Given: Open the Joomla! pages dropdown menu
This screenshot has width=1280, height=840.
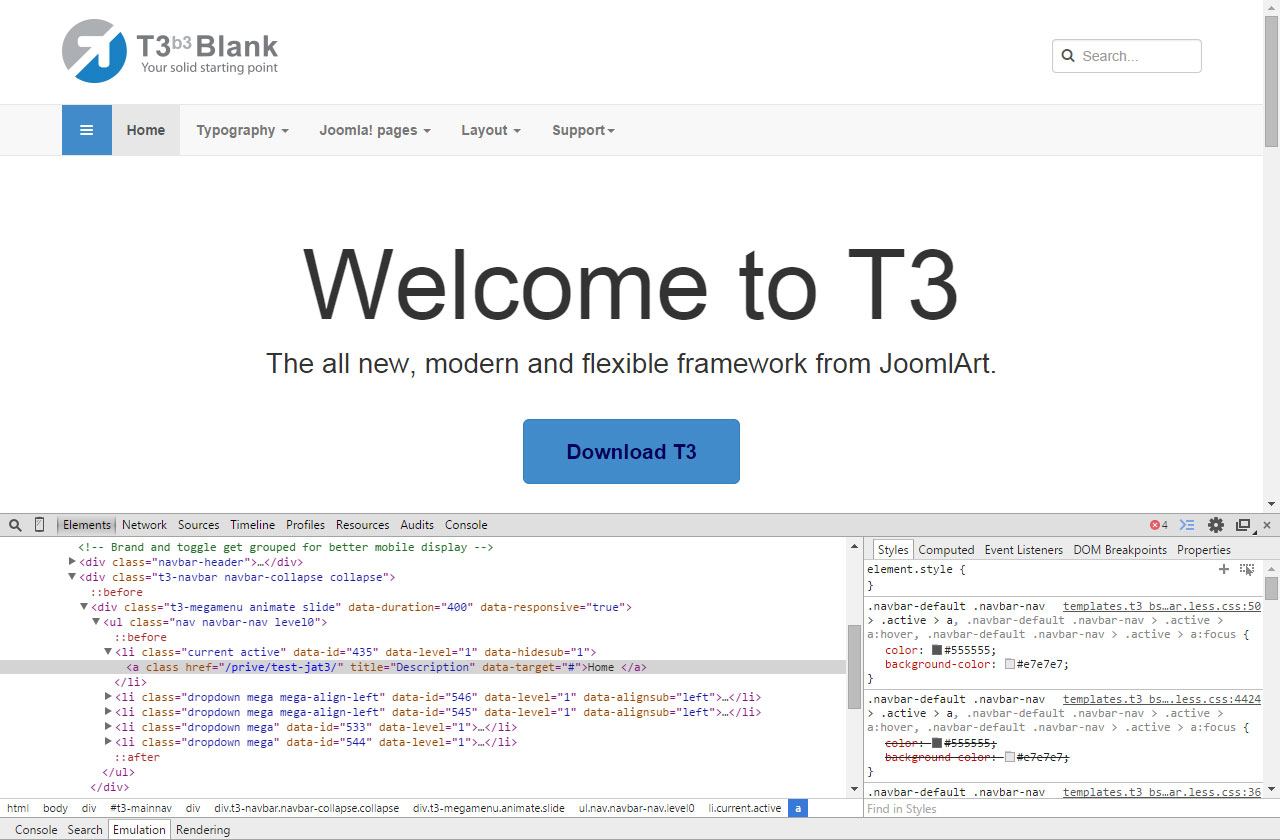Looking at the screenshot, I should pyautogui.click(x=375, y=130).
